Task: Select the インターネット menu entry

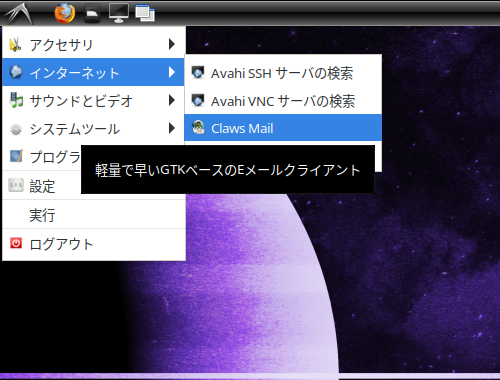Action: tap(93, 72)
